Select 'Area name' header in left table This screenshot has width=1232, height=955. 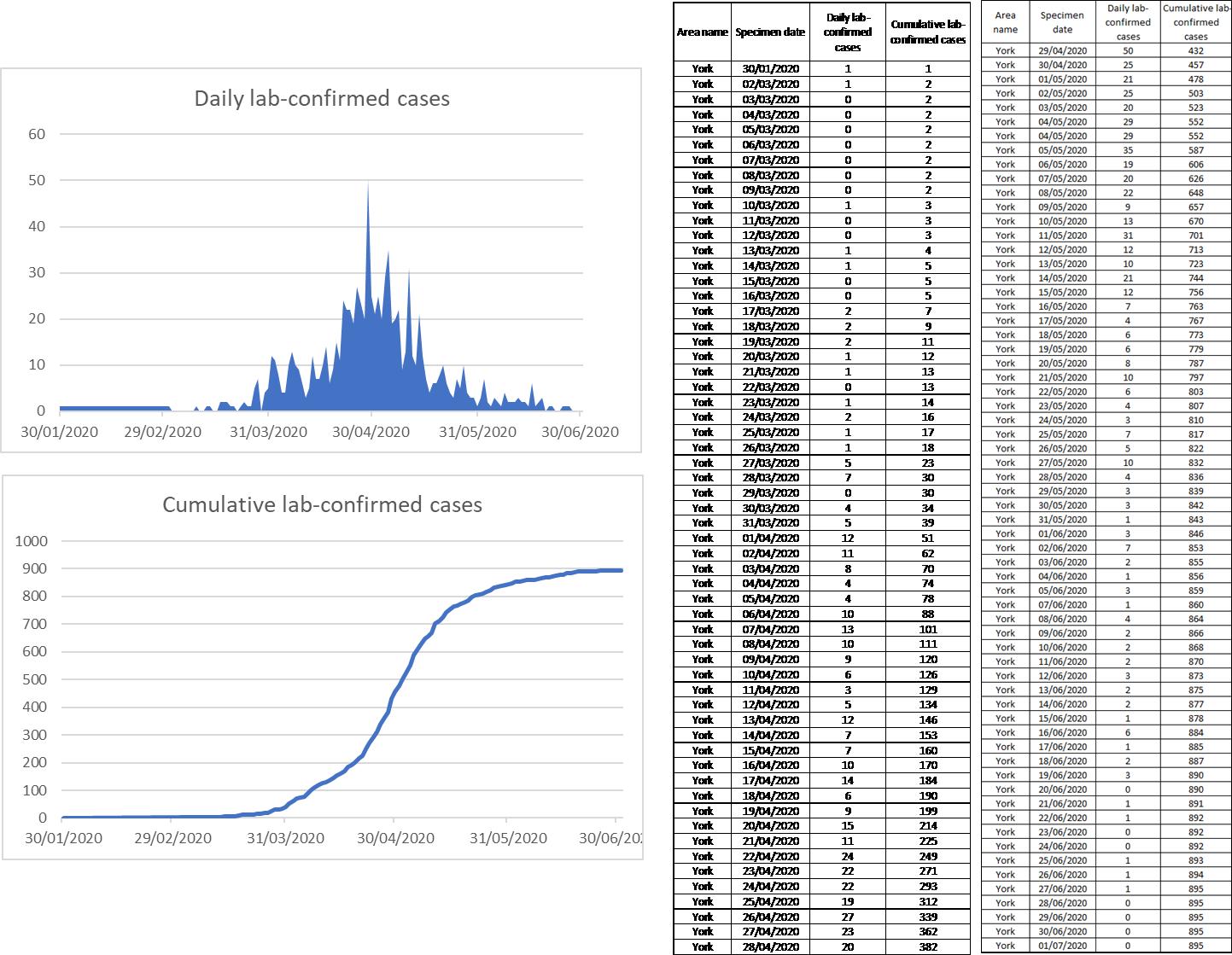(x=702, y=32)
